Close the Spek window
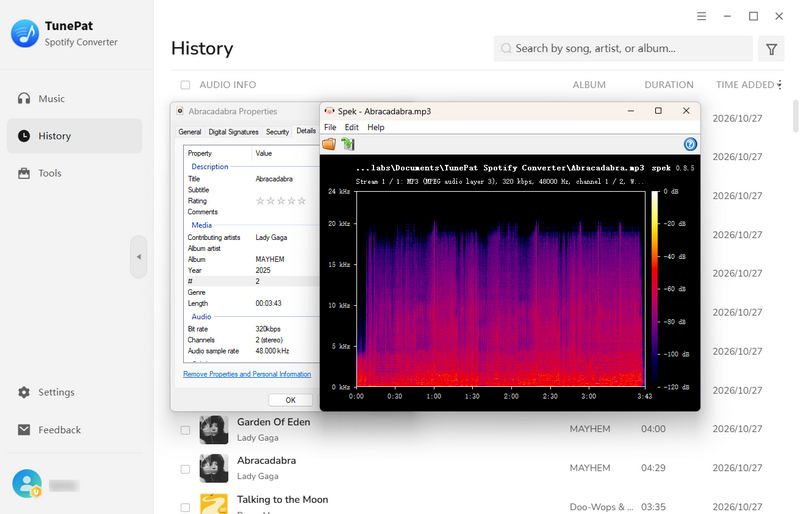The width and height of the screenshot is (800, 514). [686, 111]
